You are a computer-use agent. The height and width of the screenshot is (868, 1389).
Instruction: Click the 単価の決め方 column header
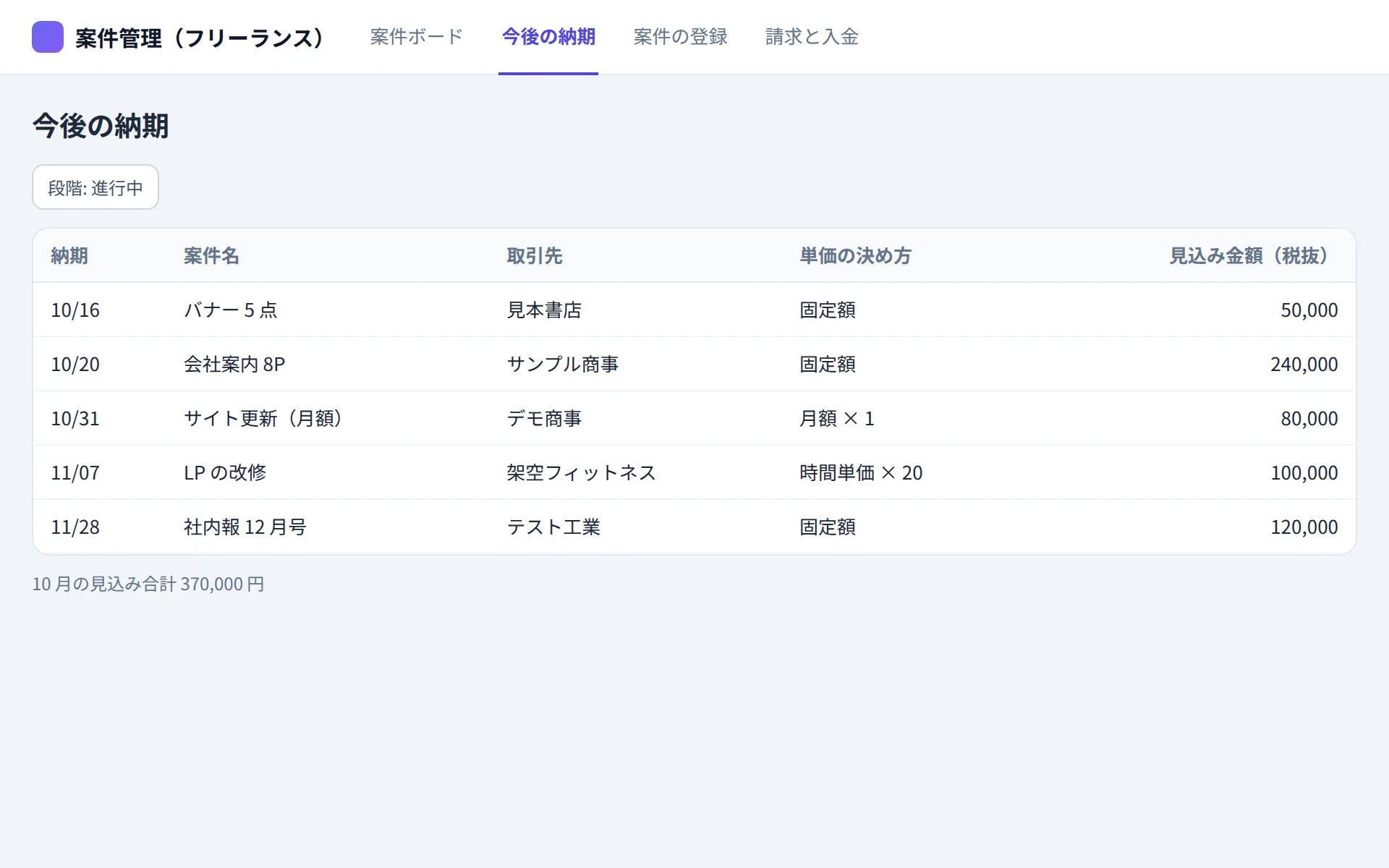coord(855,255)
